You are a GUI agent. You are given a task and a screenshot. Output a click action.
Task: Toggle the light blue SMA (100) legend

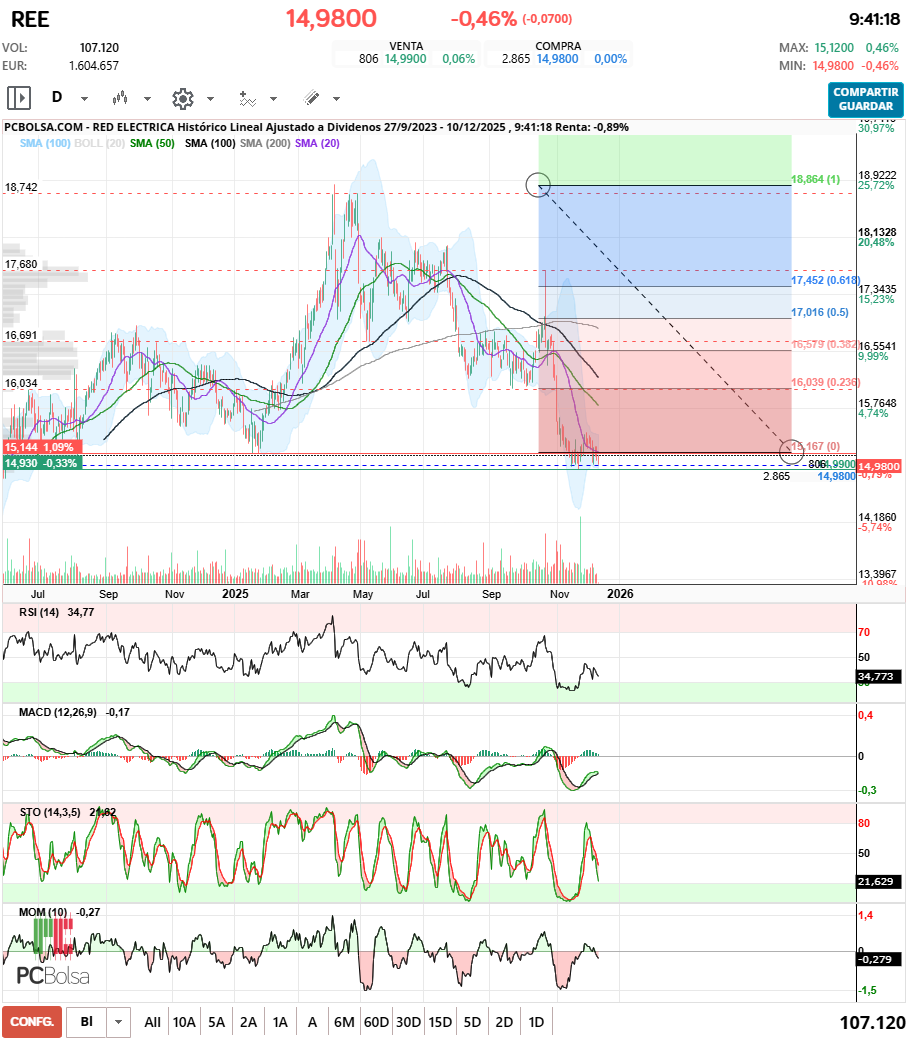pos(45,143)
